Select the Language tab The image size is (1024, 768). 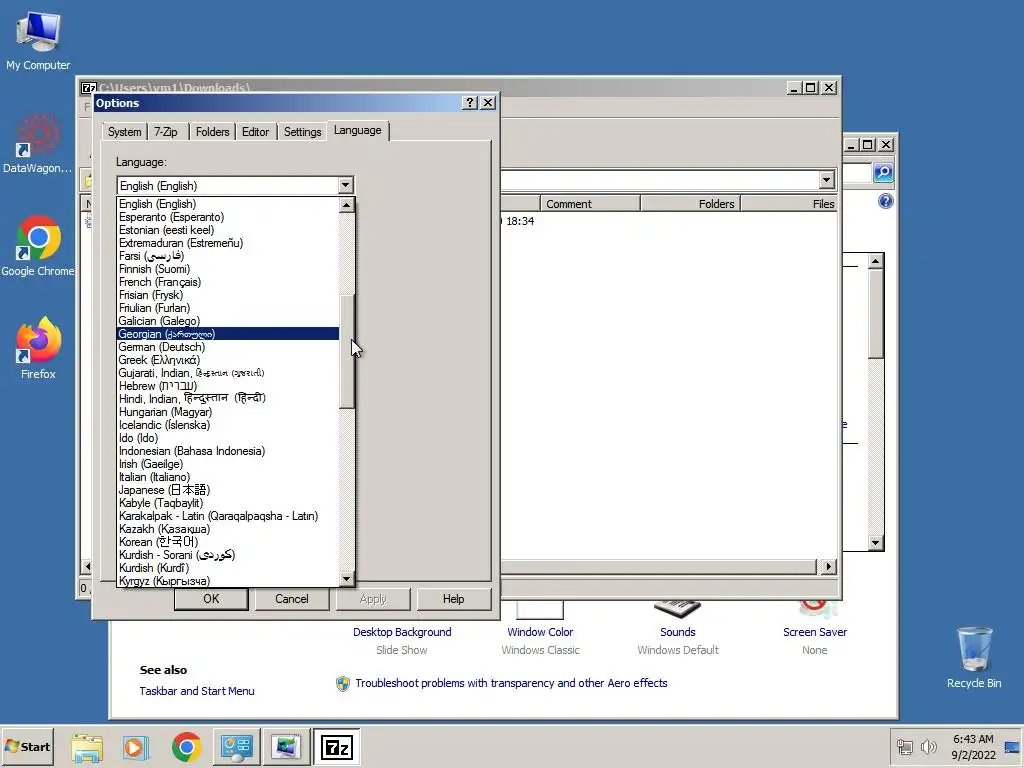pyautogui.click(x=358, y=131)
